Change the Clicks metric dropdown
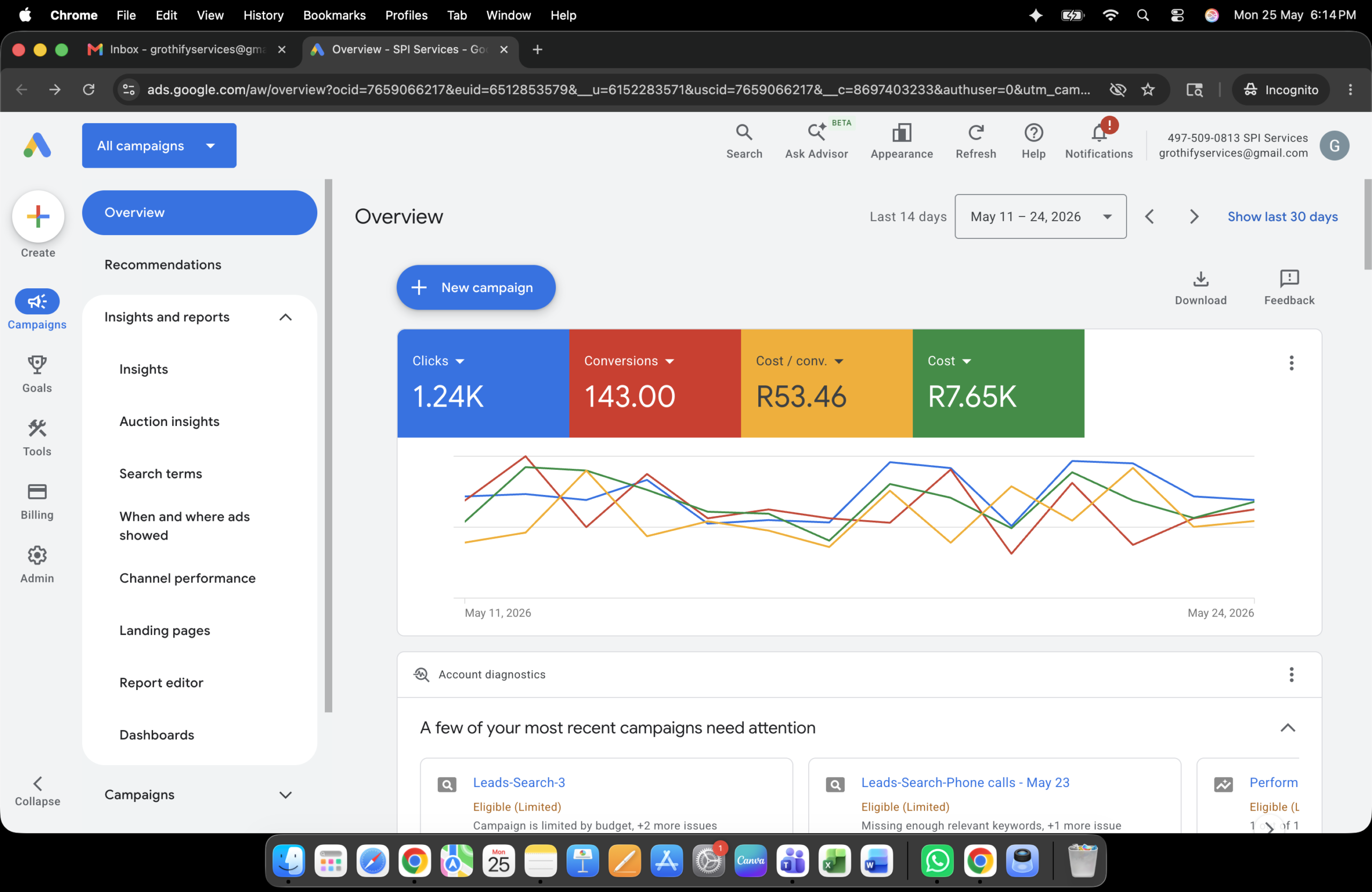Image resolution: width=1372 pixels, height=892 pixels. pos(438,361)
